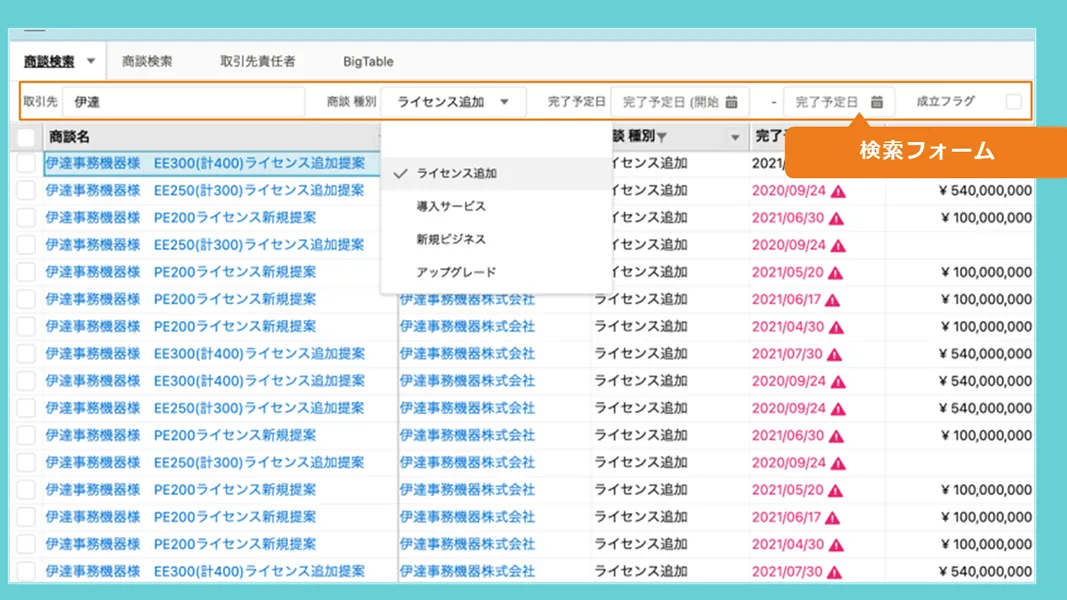Screen dimensions: 1067x600
Task: Click the 2020/09/24 date in the EE300(計400) row
Action: click(x=789, y=381)
